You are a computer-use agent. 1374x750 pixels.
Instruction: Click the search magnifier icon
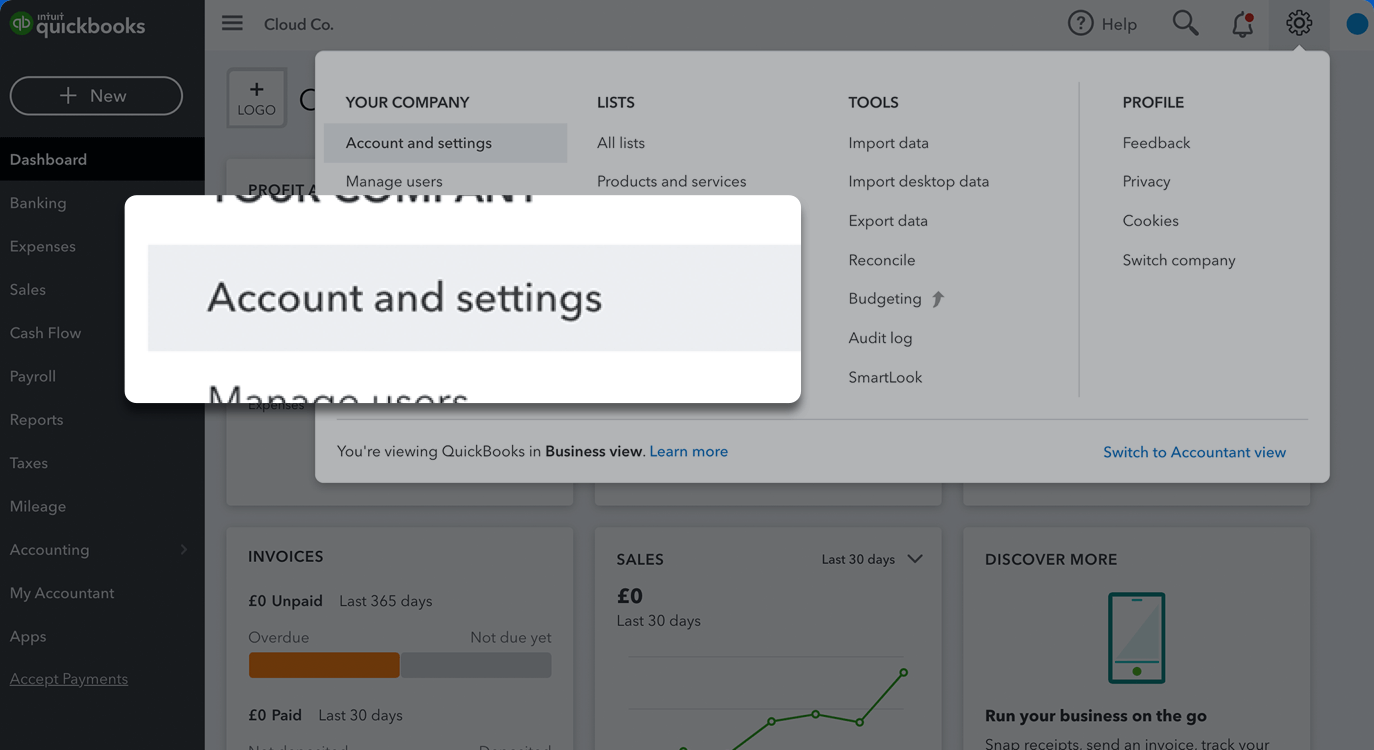1185,23
